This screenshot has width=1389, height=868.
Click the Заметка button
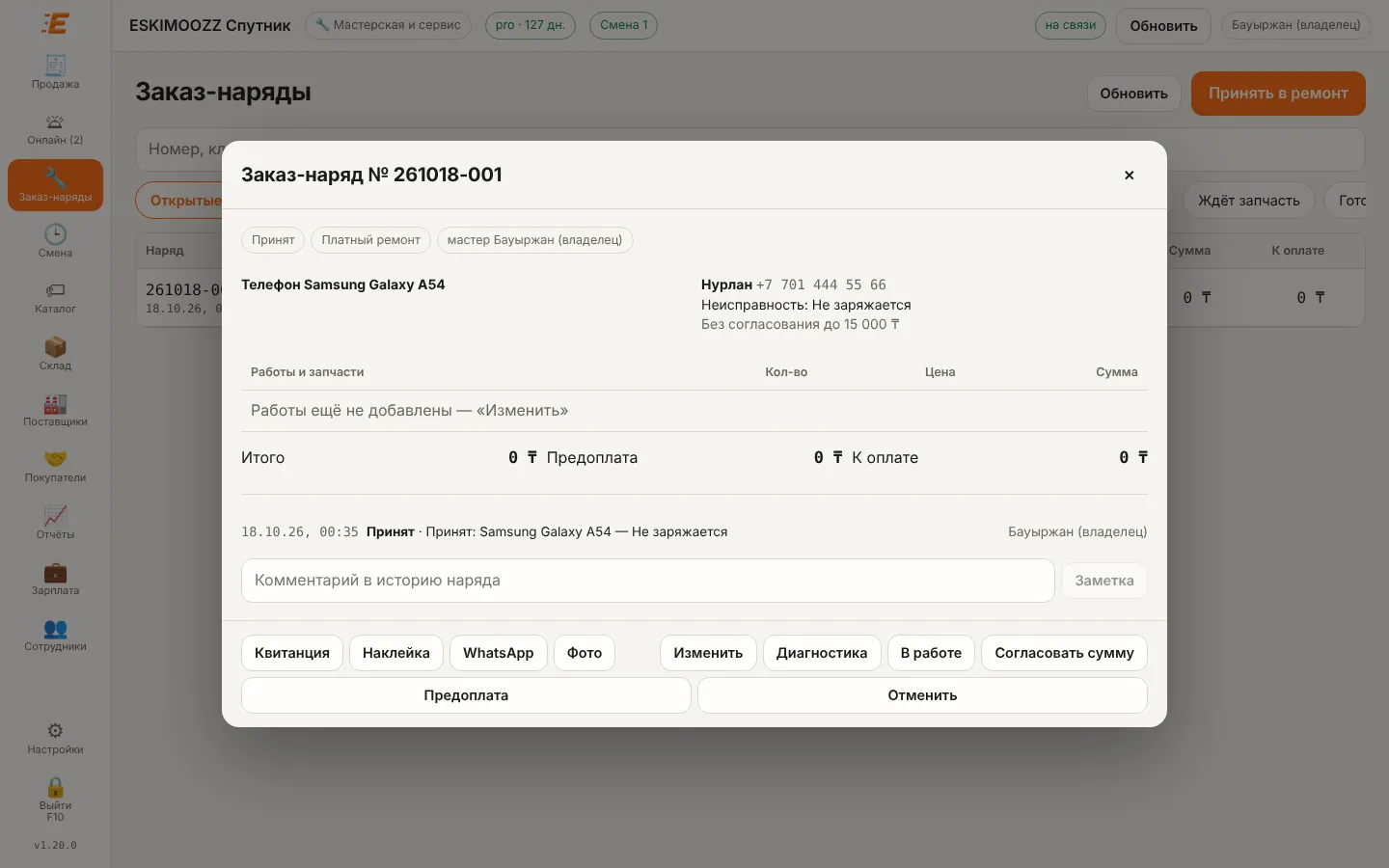click(x=1104, y=581)
